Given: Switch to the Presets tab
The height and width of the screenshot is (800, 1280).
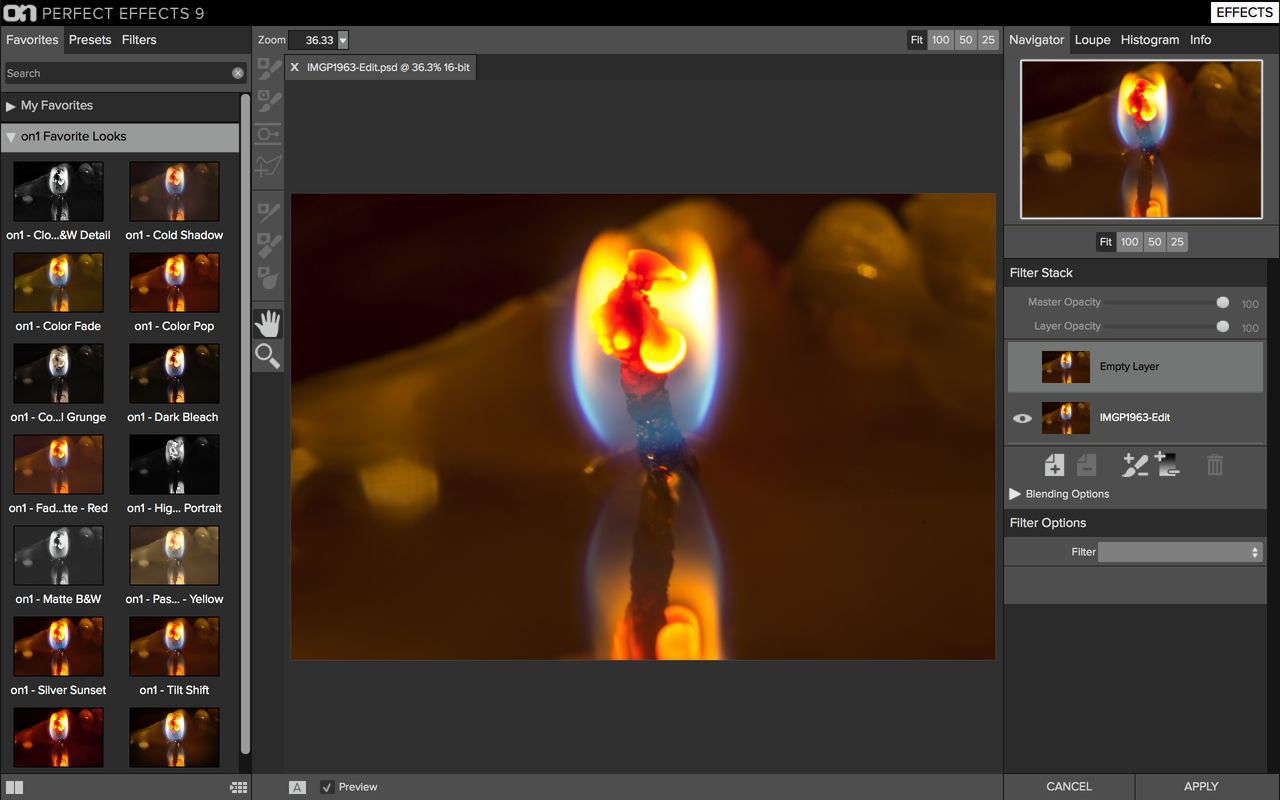Looking at the screenshot, I should tap(90, 40).
